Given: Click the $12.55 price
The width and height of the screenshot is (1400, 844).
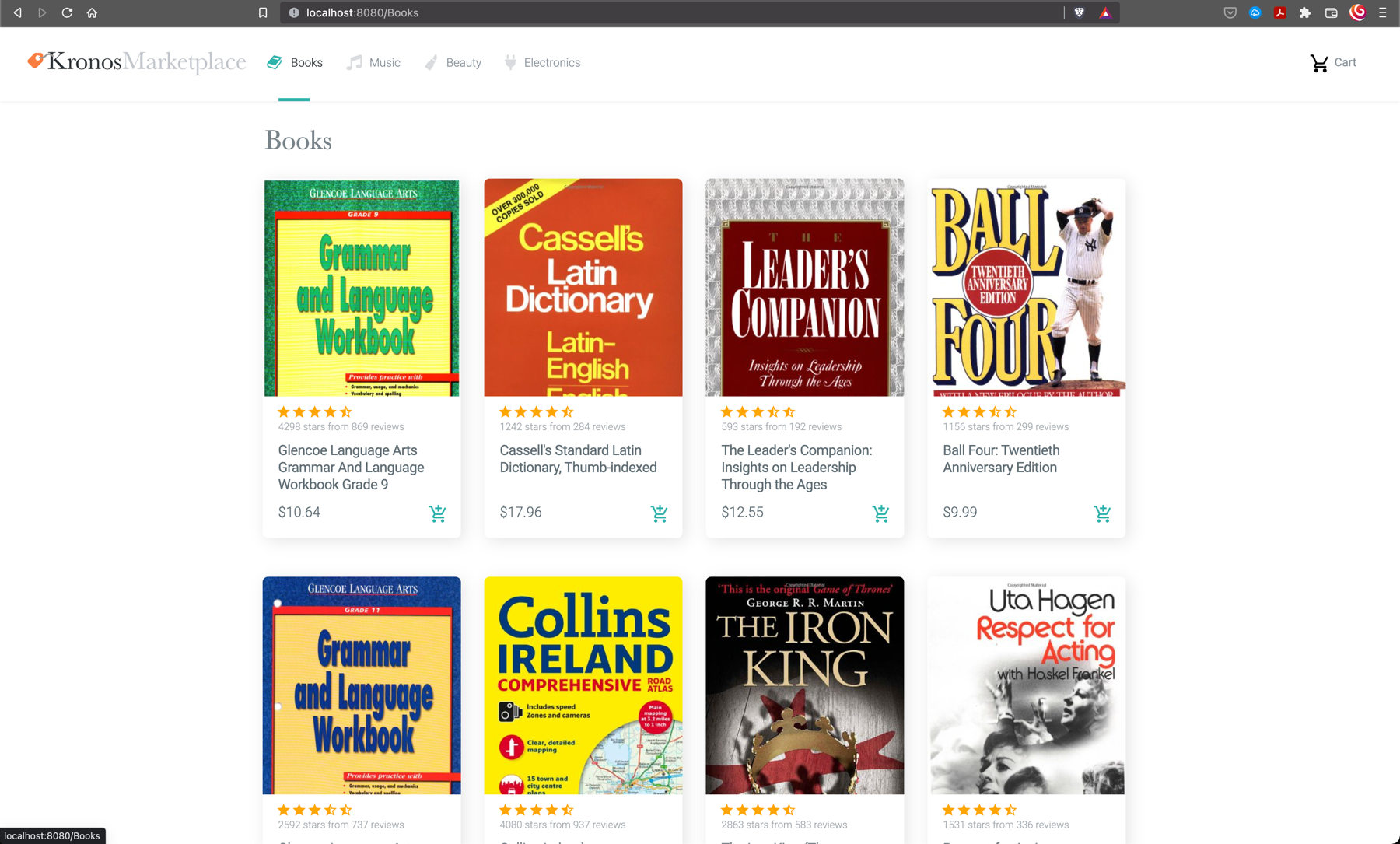Looking at the screenshot, I should 743,513.
